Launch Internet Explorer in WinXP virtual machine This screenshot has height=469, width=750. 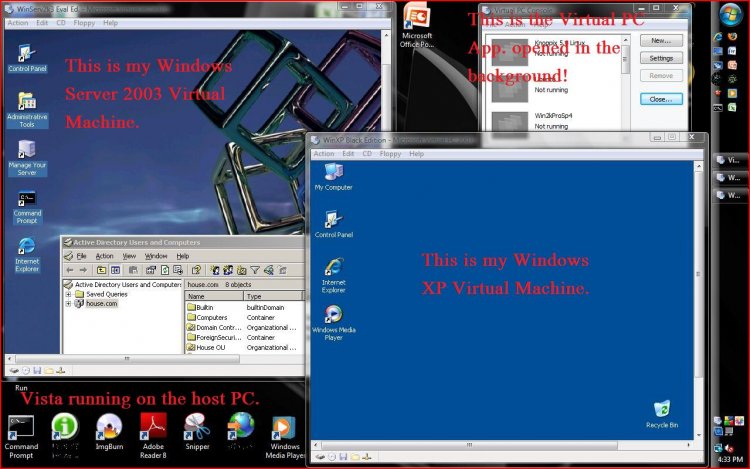[333, 275]
